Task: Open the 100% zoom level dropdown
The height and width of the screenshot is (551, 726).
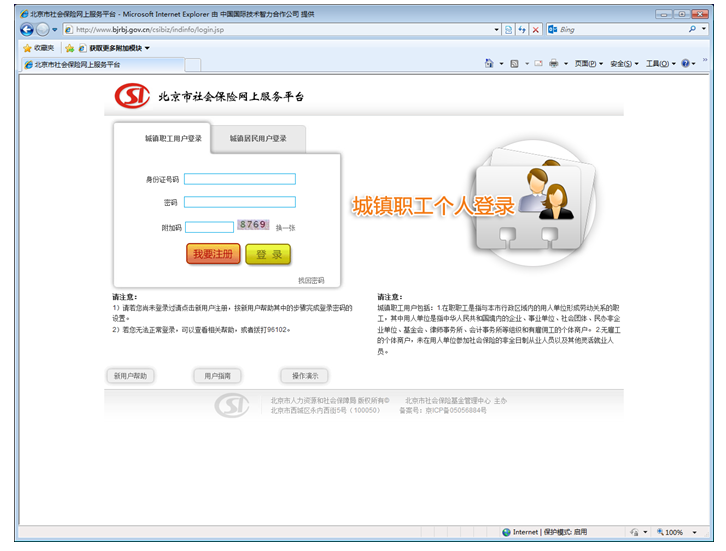Action: pyautogui.click(x=693, y=532)
